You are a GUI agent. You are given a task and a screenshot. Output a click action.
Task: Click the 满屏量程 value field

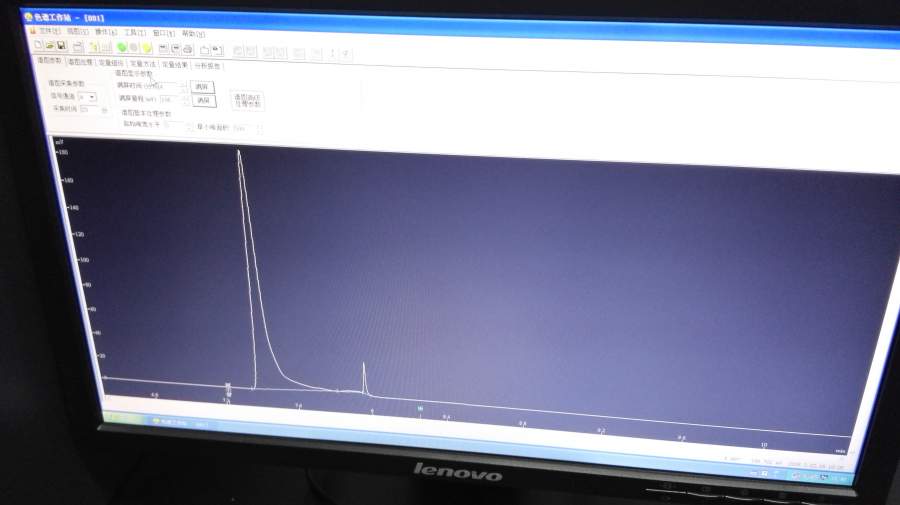[x=174, y=100]
